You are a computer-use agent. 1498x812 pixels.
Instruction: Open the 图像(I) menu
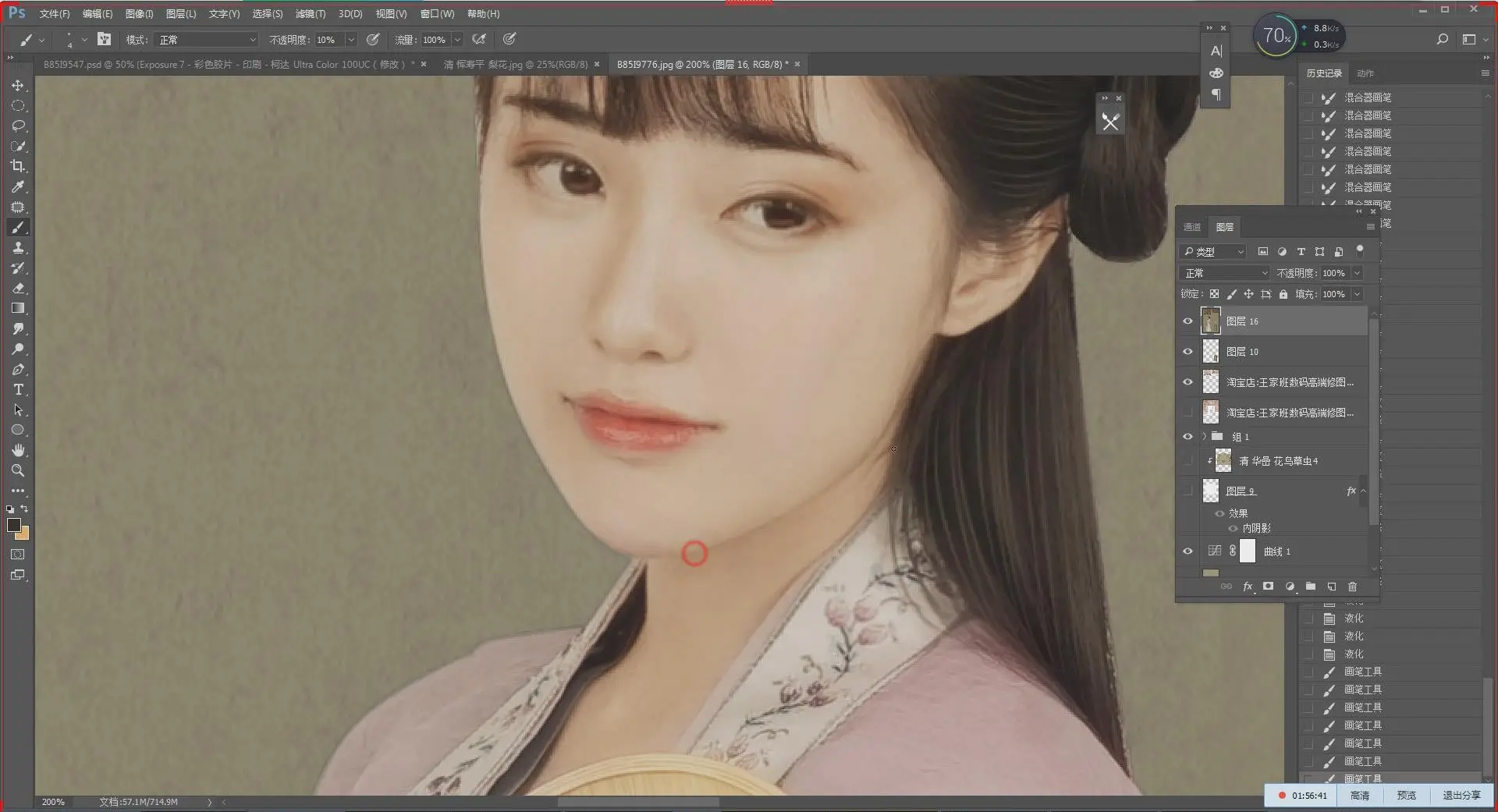coord(139,14)
